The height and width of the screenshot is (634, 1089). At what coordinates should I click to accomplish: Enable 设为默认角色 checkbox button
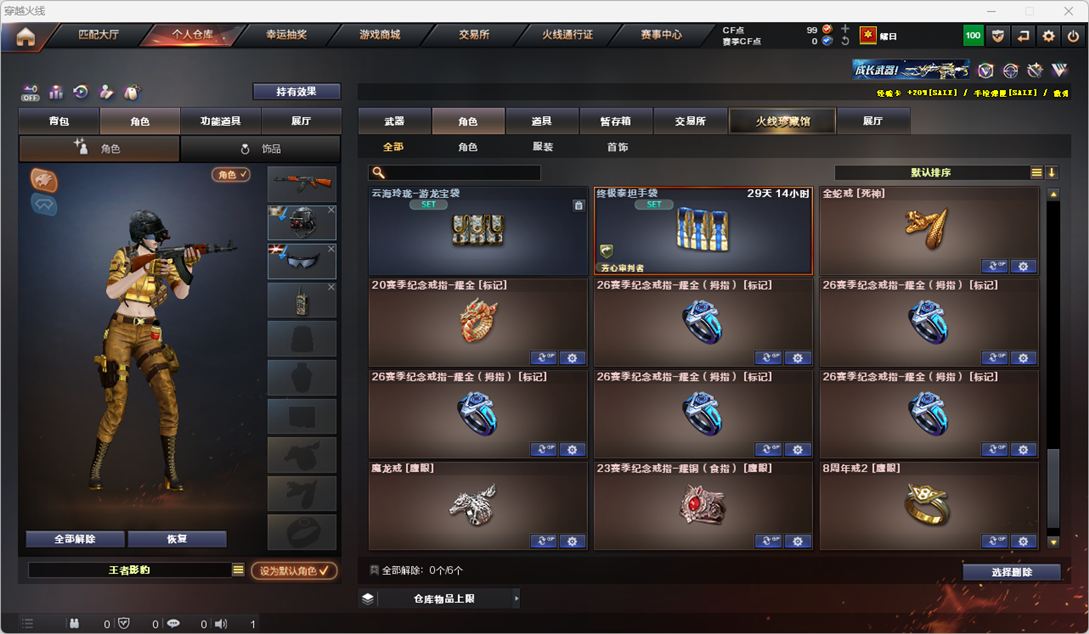pos(294,570)
